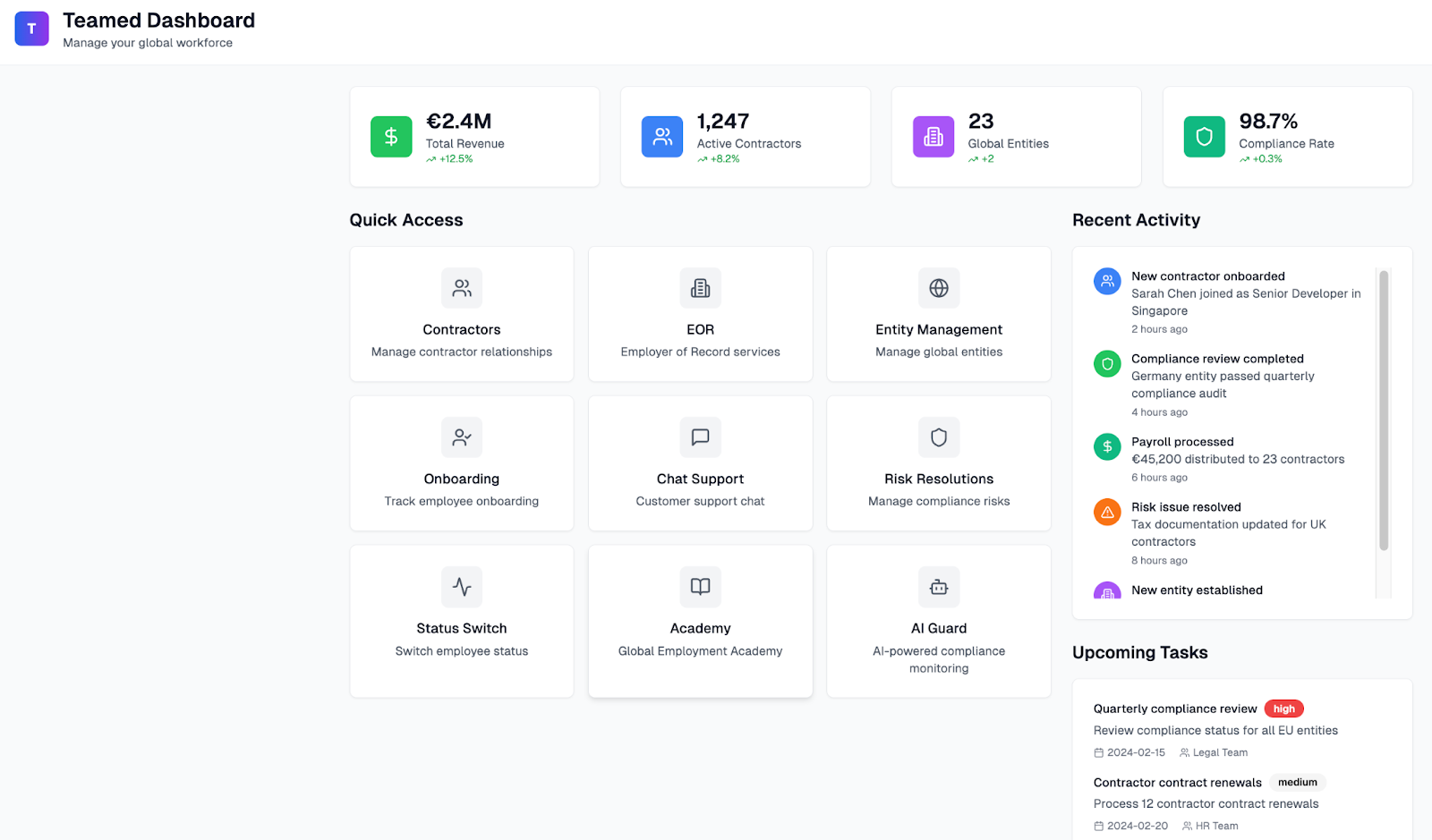Click the Teamed logo in the header
This screenshot has height=840, width=1432.
tap(31, 28)
